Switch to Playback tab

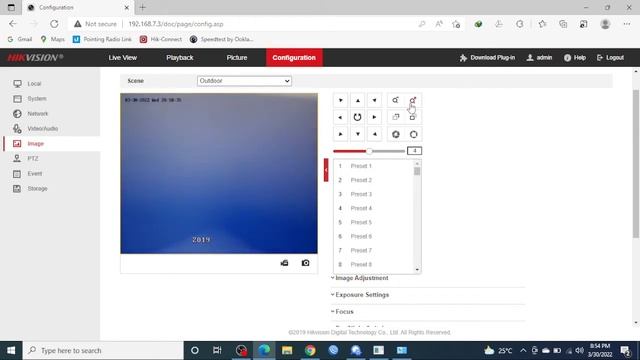[x=180, y=58]
